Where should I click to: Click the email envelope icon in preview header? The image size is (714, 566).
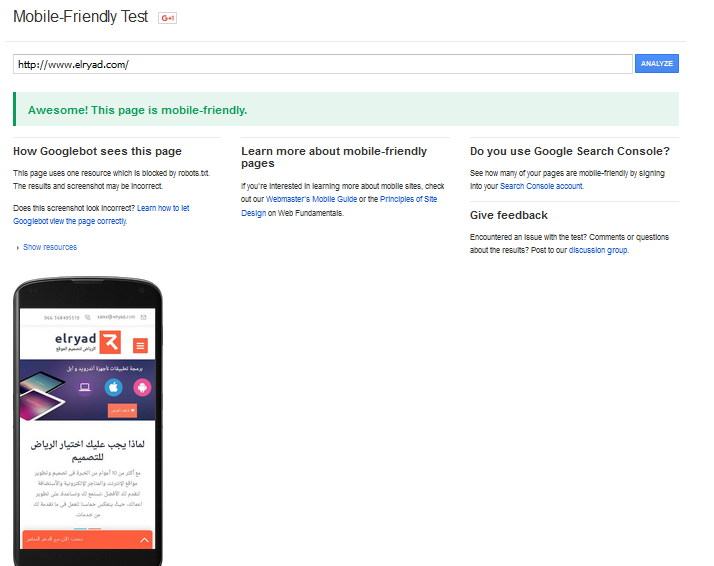pos(143,317)
